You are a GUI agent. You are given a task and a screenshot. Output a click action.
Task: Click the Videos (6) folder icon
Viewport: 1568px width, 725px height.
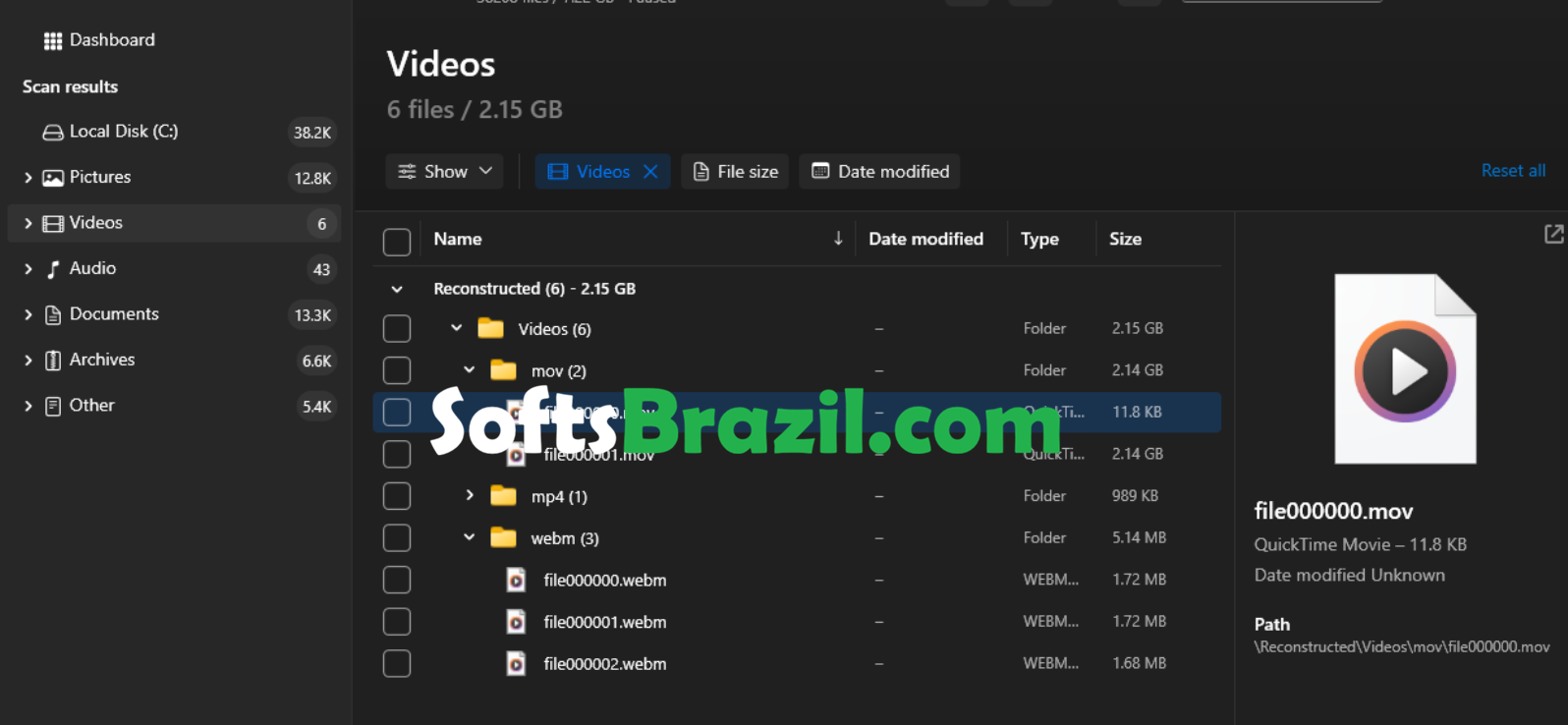point(490,328)
